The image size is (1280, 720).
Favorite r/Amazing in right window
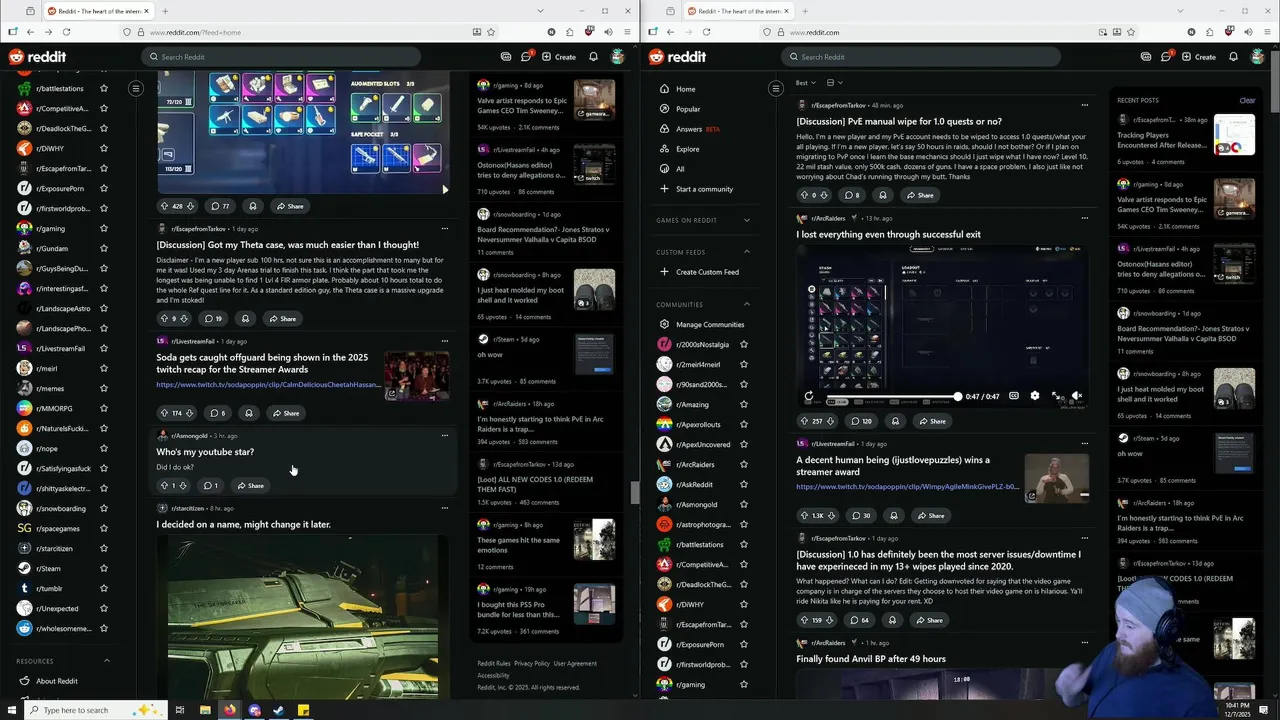click(743, 405)
